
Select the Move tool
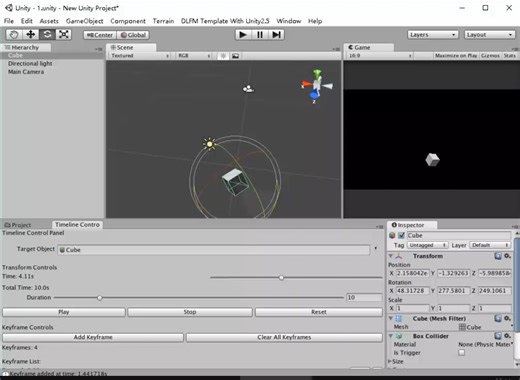(x=31, y=34)
